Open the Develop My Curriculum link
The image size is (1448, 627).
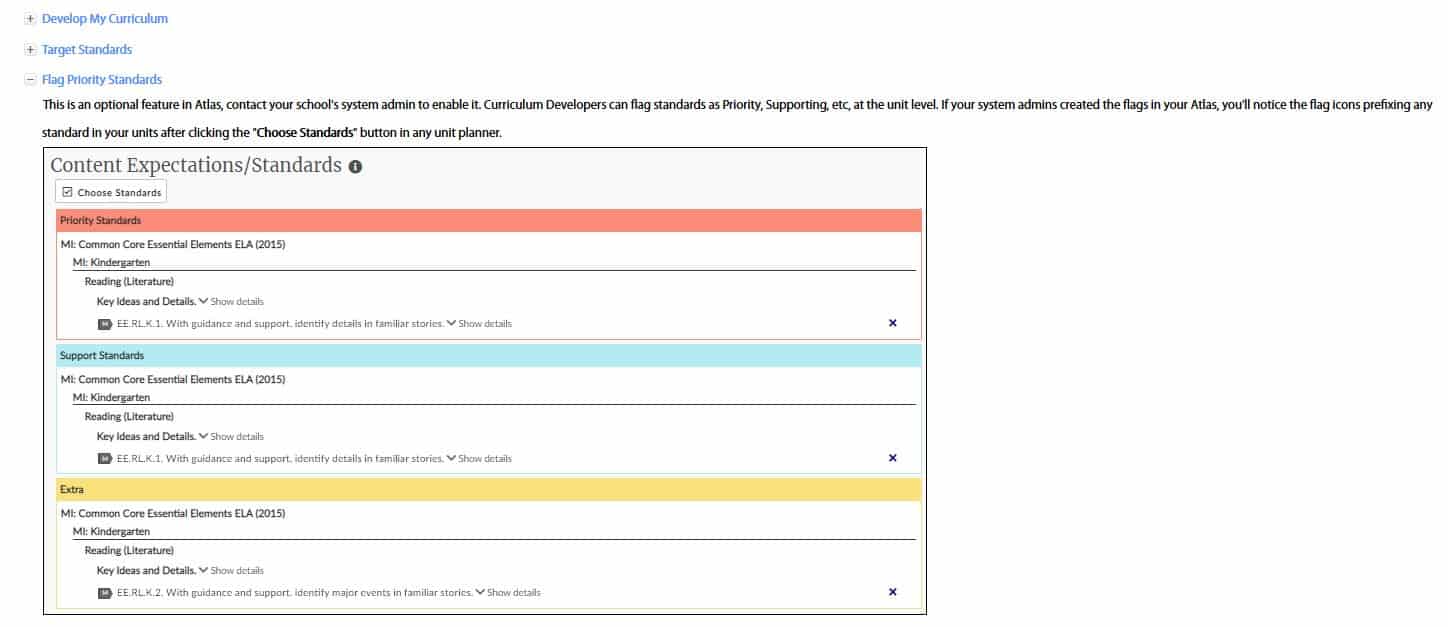click(x=105, y=19)
